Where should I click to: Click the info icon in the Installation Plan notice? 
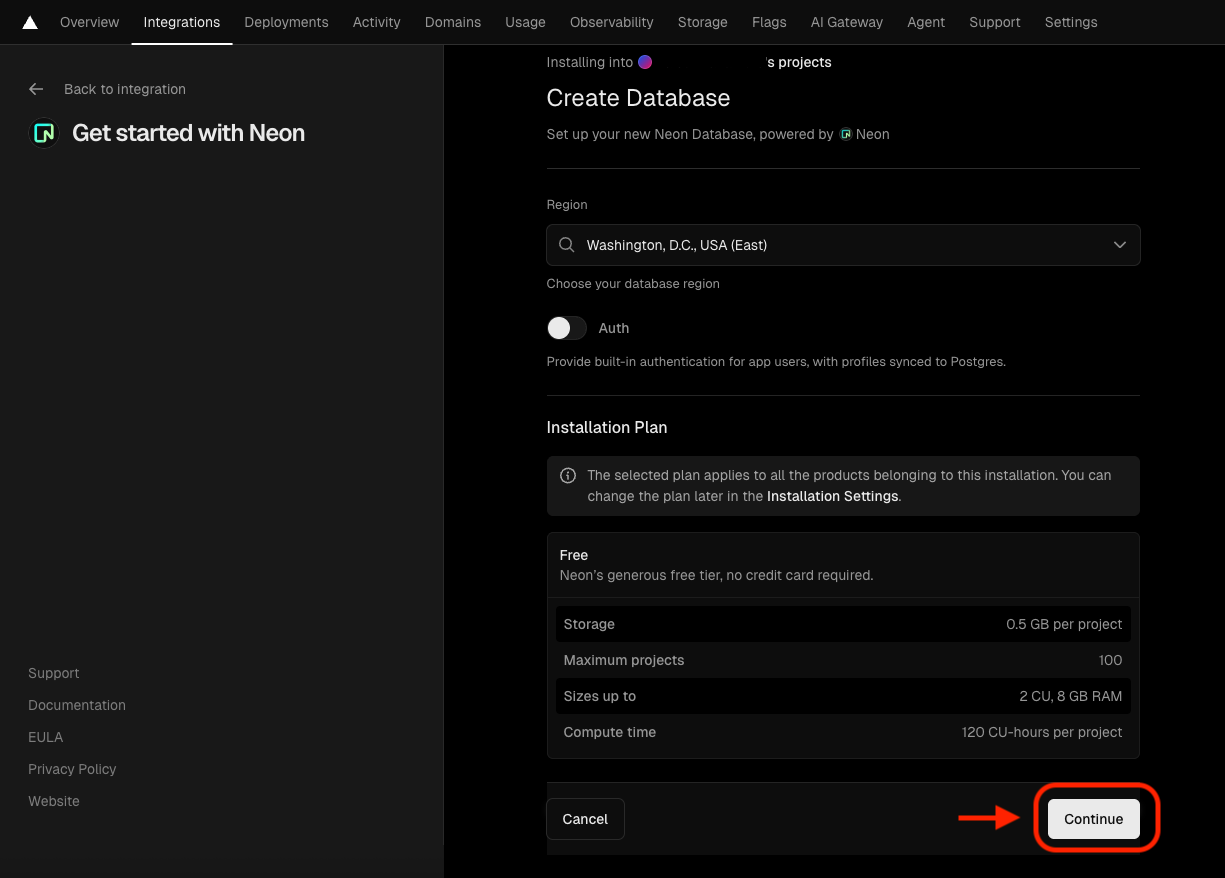(569, 475)
